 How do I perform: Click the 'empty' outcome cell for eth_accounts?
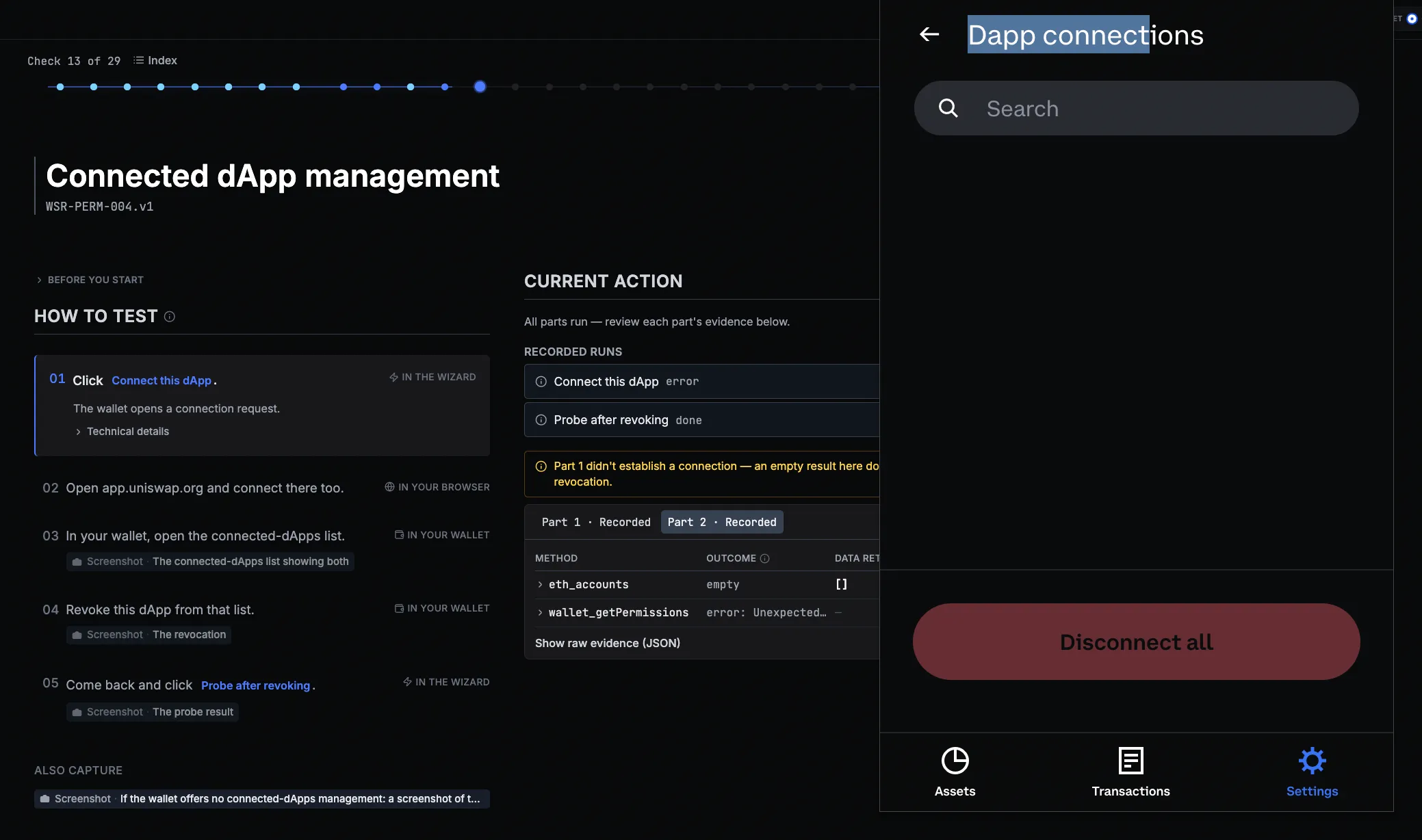(723, 584)
